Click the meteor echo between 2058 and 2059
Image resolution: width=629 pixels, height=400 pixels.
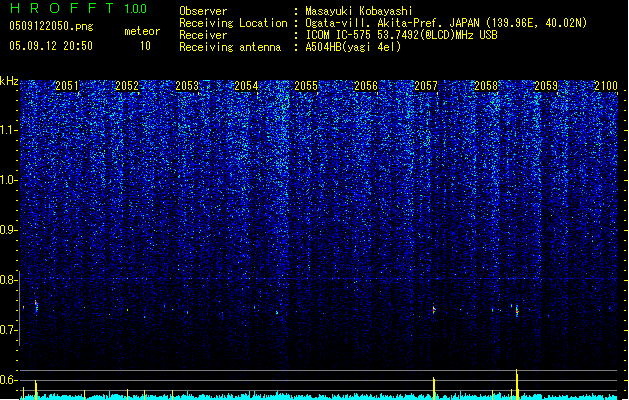click(x=517, y=311)
